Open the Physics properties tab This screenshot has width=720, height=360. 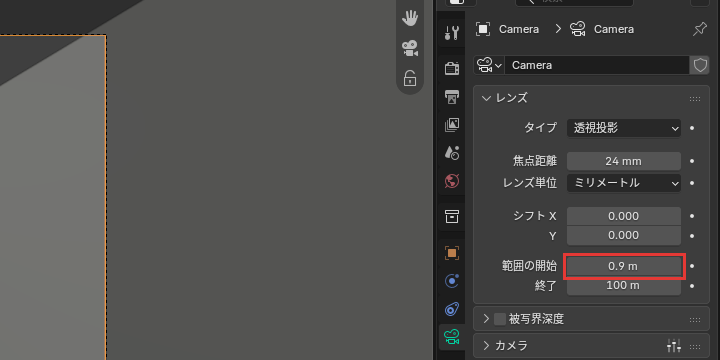(452, 281)
